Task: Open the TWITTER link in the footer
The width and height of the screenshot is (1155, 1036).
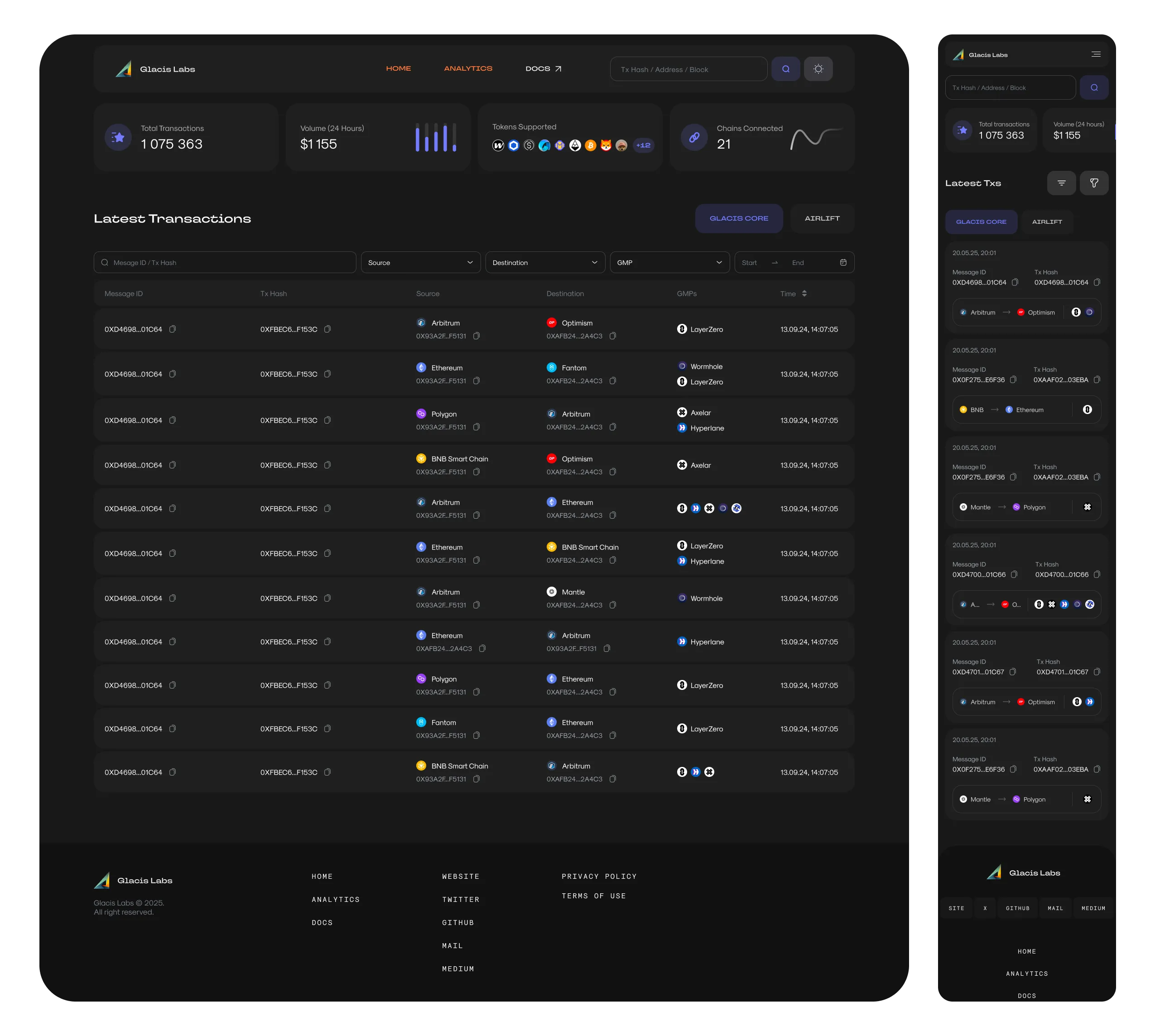Action: tap(461, 899)
